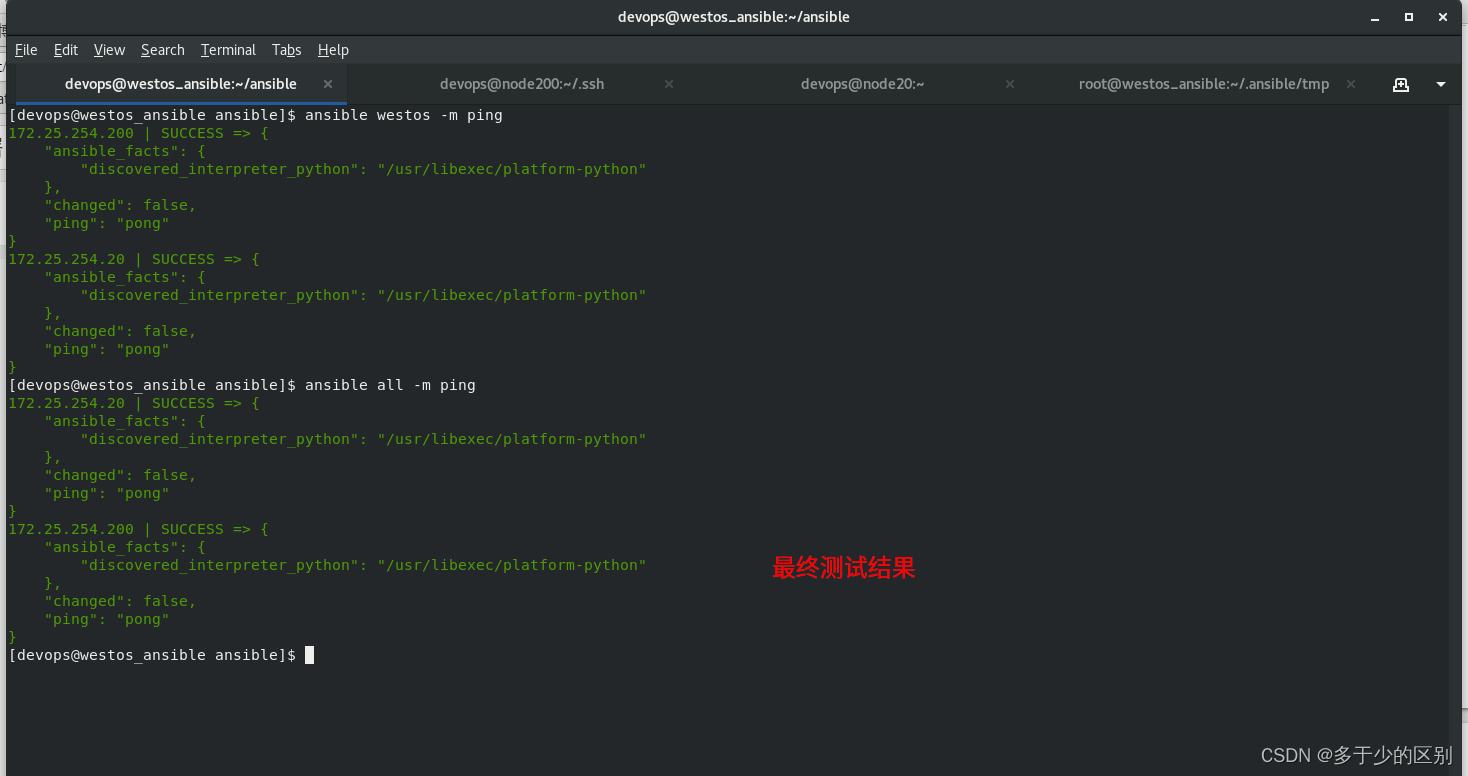Close the devops@westos_ansible:~/ansible tab
The image size is (1468, 776).
[328, 84]
